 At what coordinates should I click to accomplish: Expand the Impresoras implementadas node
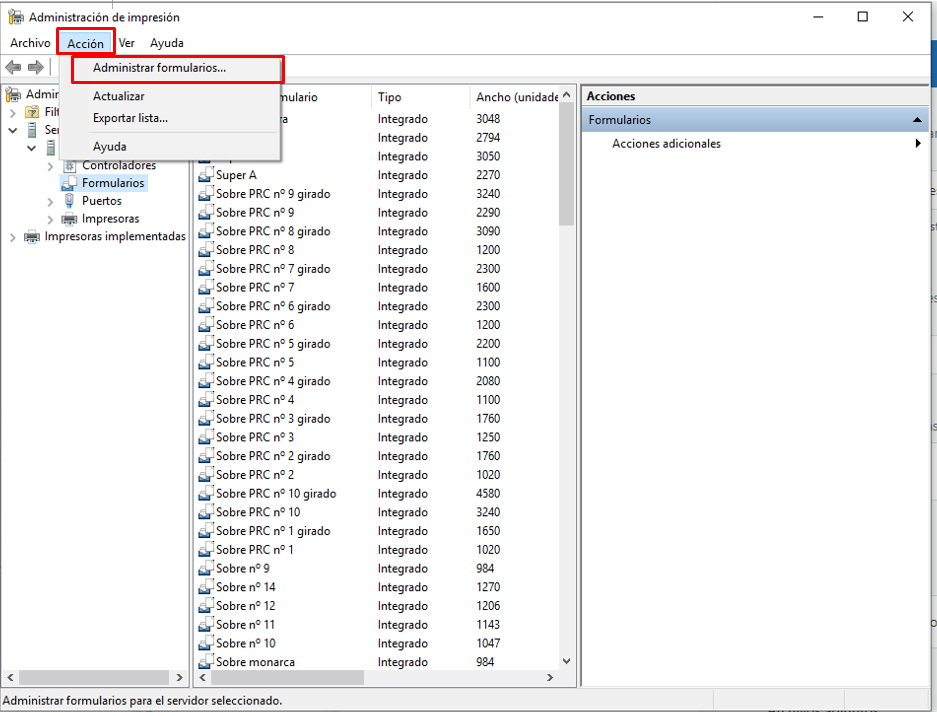point(13,237)
